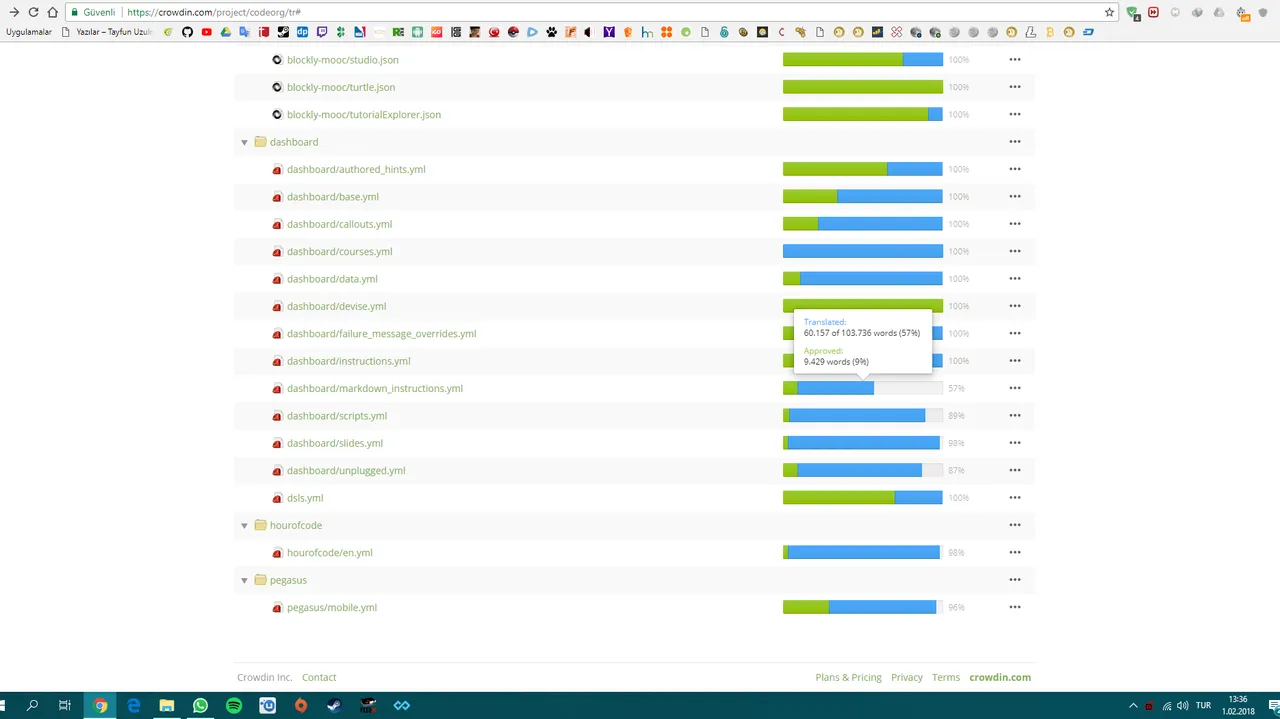Open the GitHub bookmark icon
Image resolution: width=1280 pixels, height=719 pixels.
click(x=187, y=32)
